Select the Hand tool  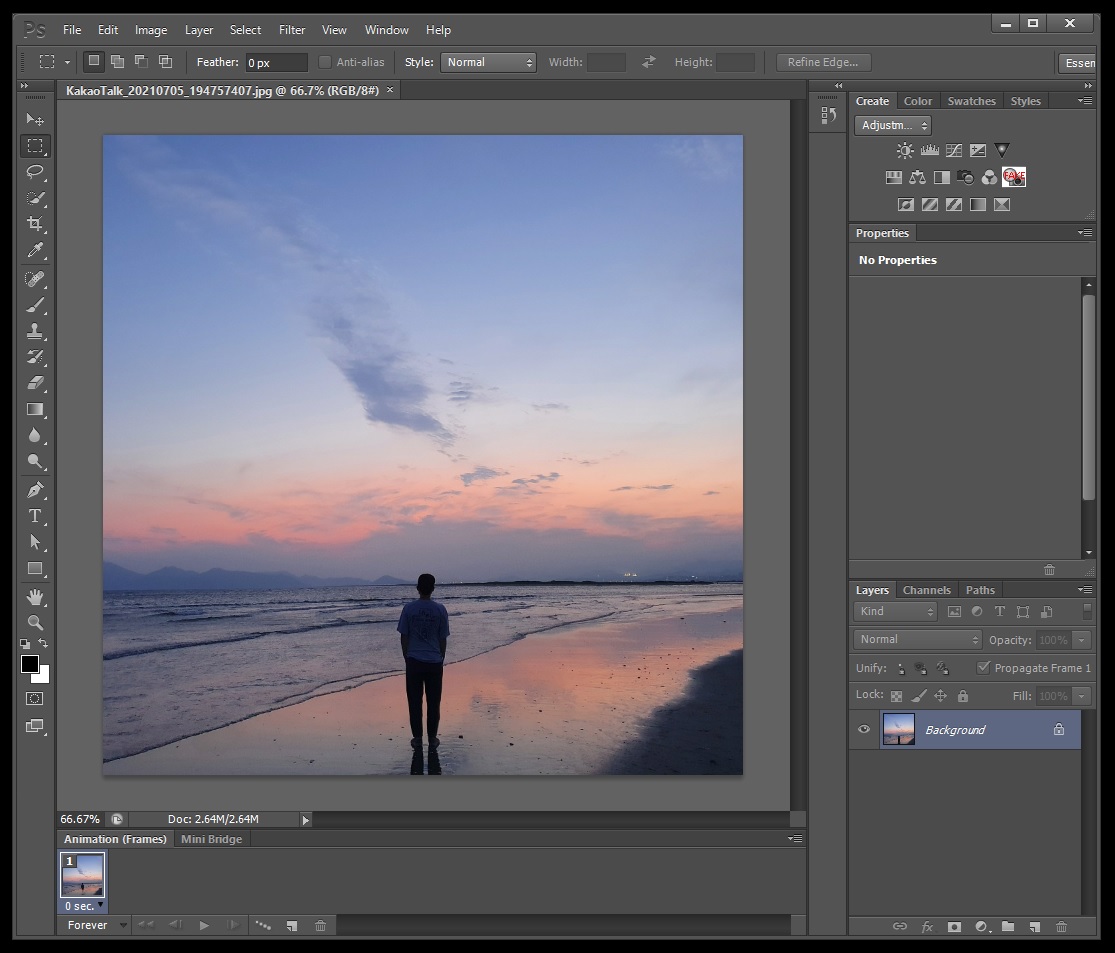(x=34, y=597)
